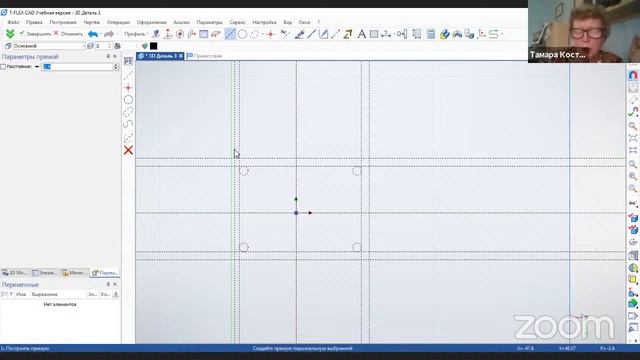Toggle the Расстояние checkbox

3,67
